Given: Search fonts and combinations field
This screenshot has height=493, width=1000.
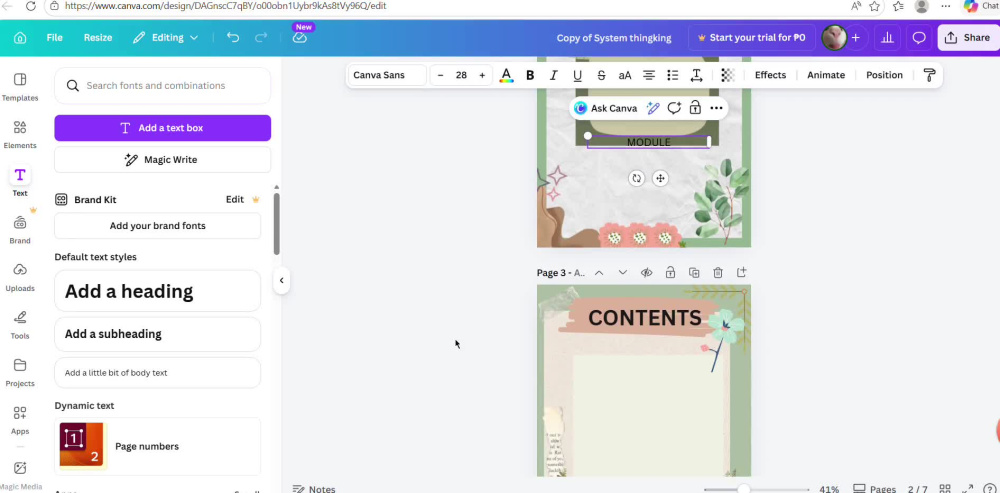Looking at the screenshot, I should point(163,85).
